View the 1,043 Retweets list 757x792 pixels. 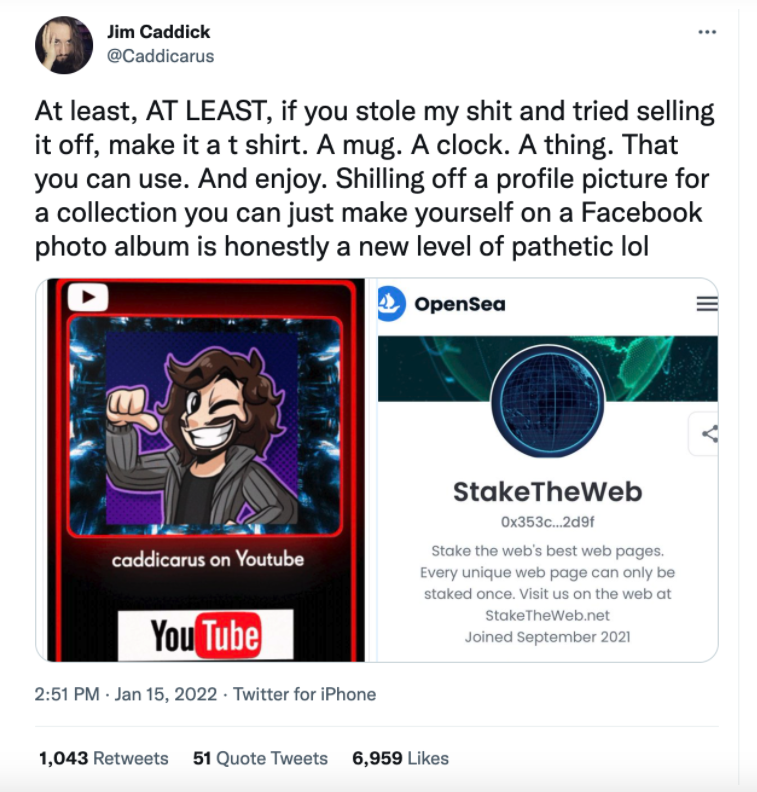point(104,758)
